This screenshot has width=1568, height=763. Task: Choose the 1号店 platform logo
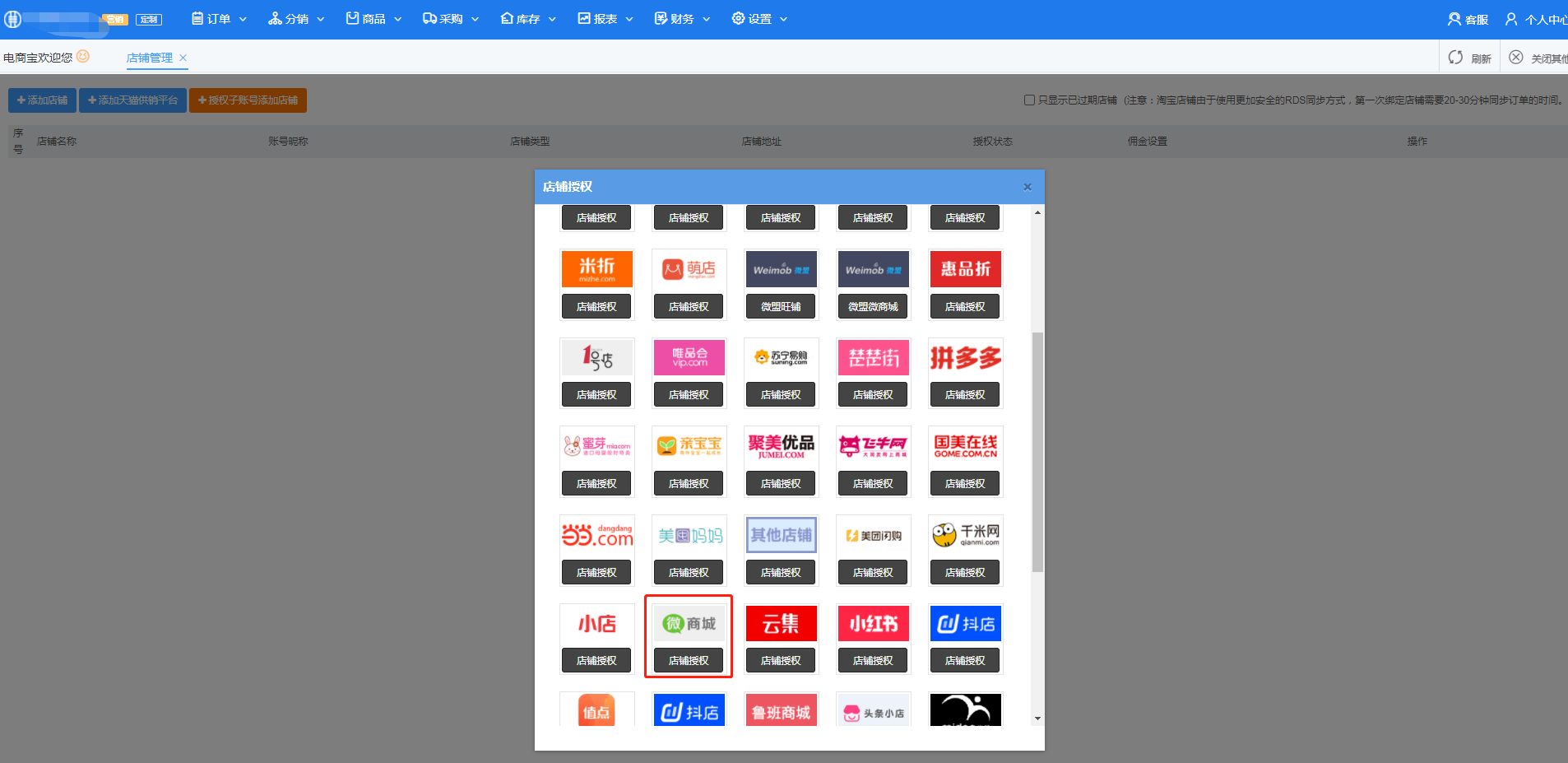(x=596, y=357)
